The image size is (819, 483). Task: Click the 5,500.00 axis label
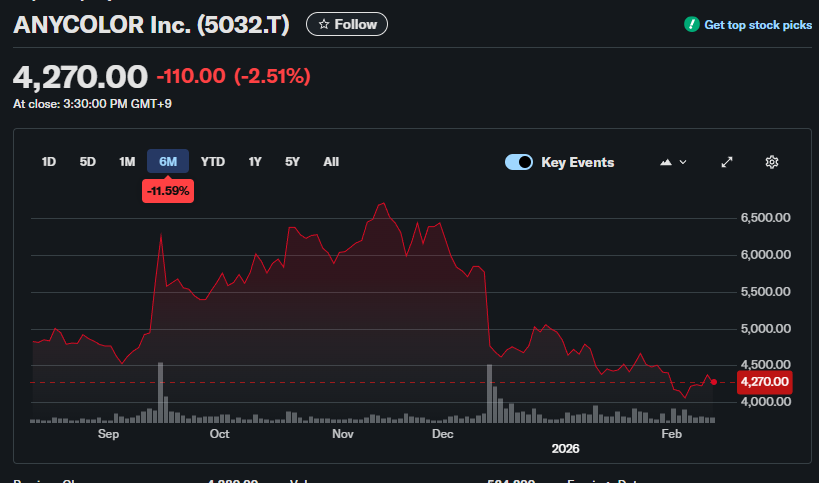pyautogui.click(x=765, y=292)
